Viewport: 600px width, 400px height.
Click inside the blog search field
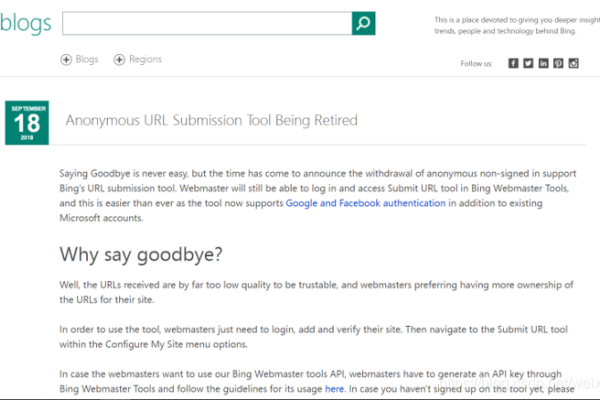click(206, 23)
